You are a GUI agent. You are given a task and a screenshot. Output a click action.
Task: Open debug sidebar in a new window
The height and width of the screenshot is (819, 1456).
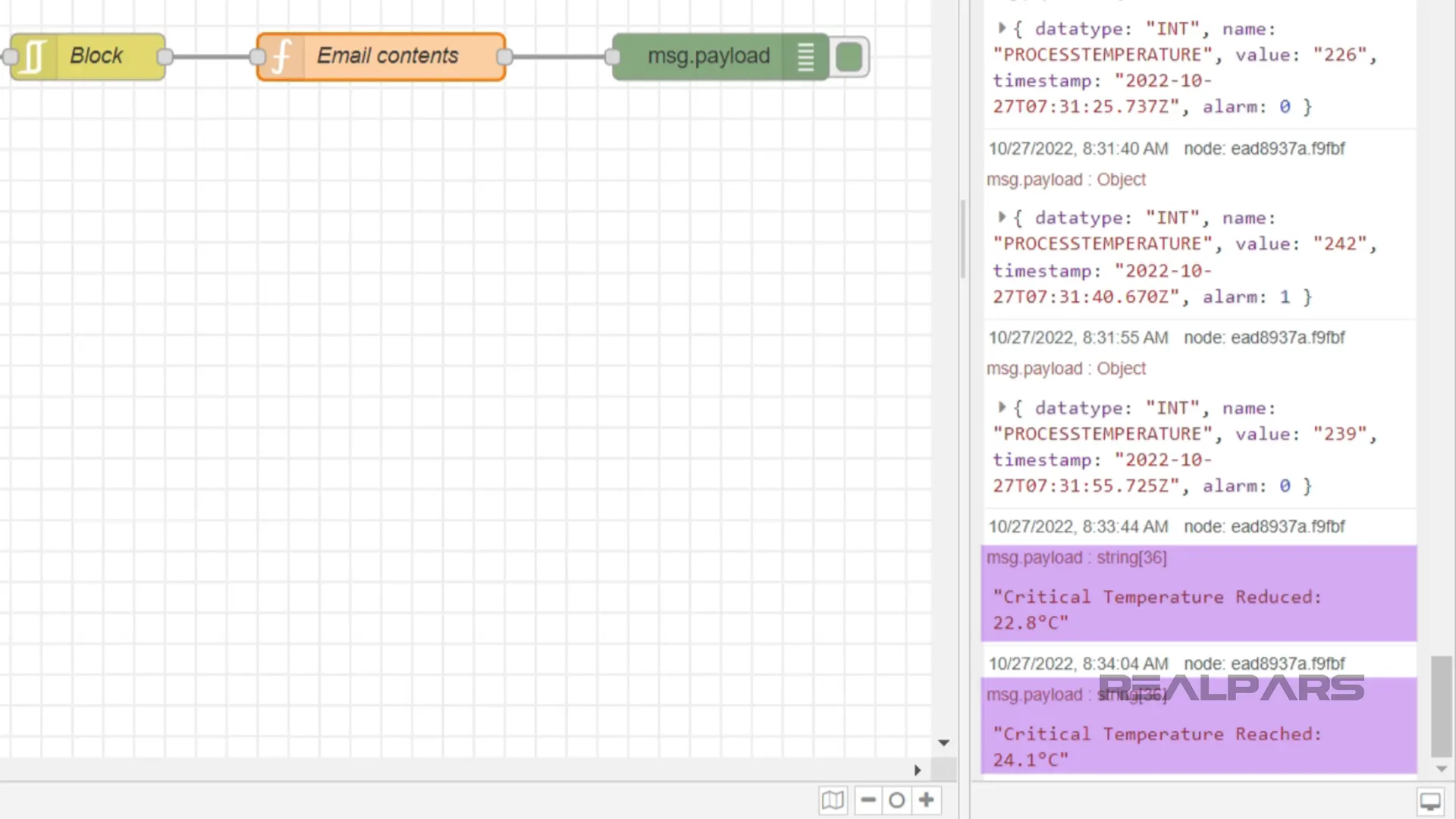click(x=1430, y=802)
